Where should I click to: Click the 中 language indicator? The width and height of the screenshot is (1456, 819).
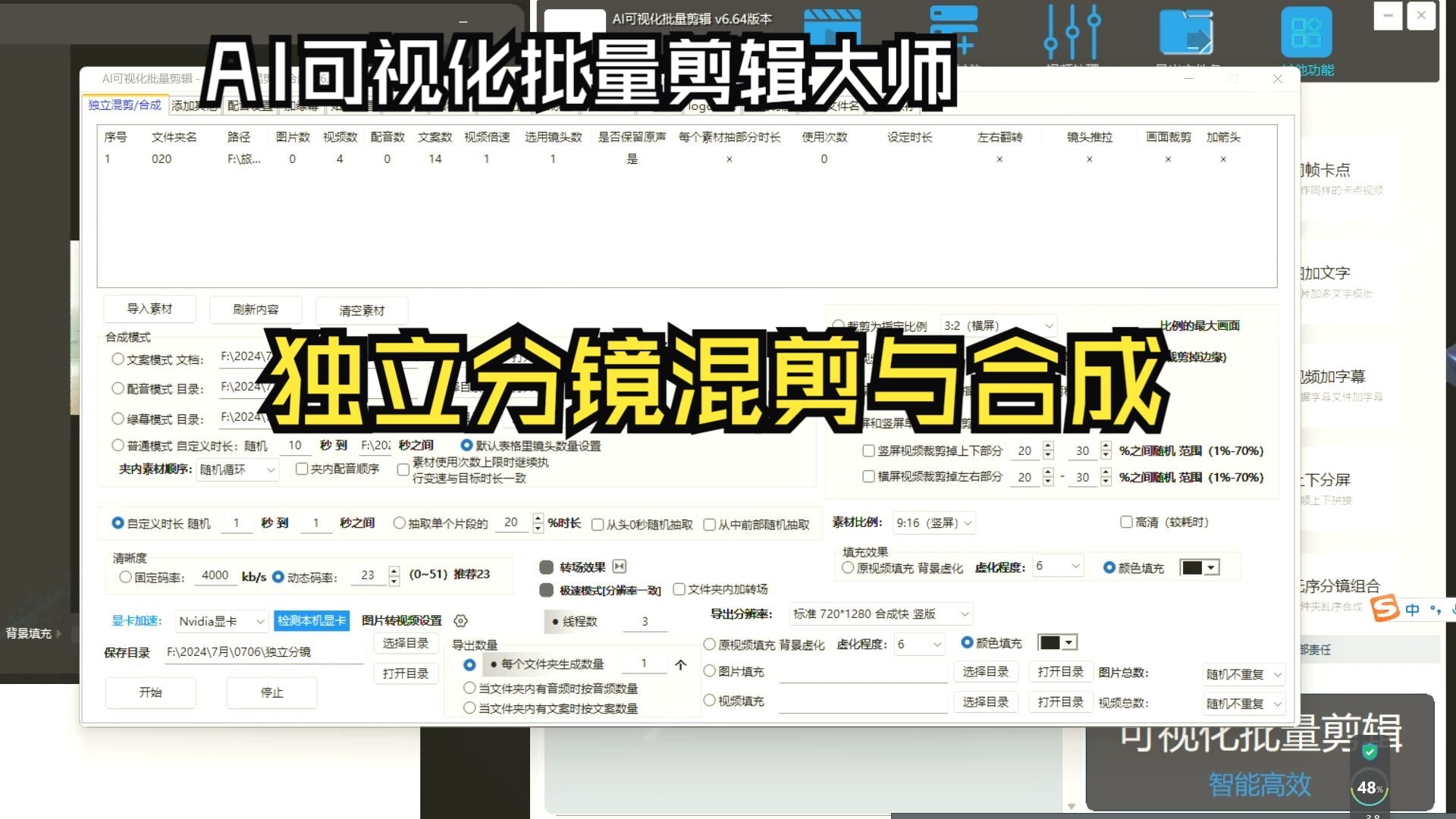1412,610
